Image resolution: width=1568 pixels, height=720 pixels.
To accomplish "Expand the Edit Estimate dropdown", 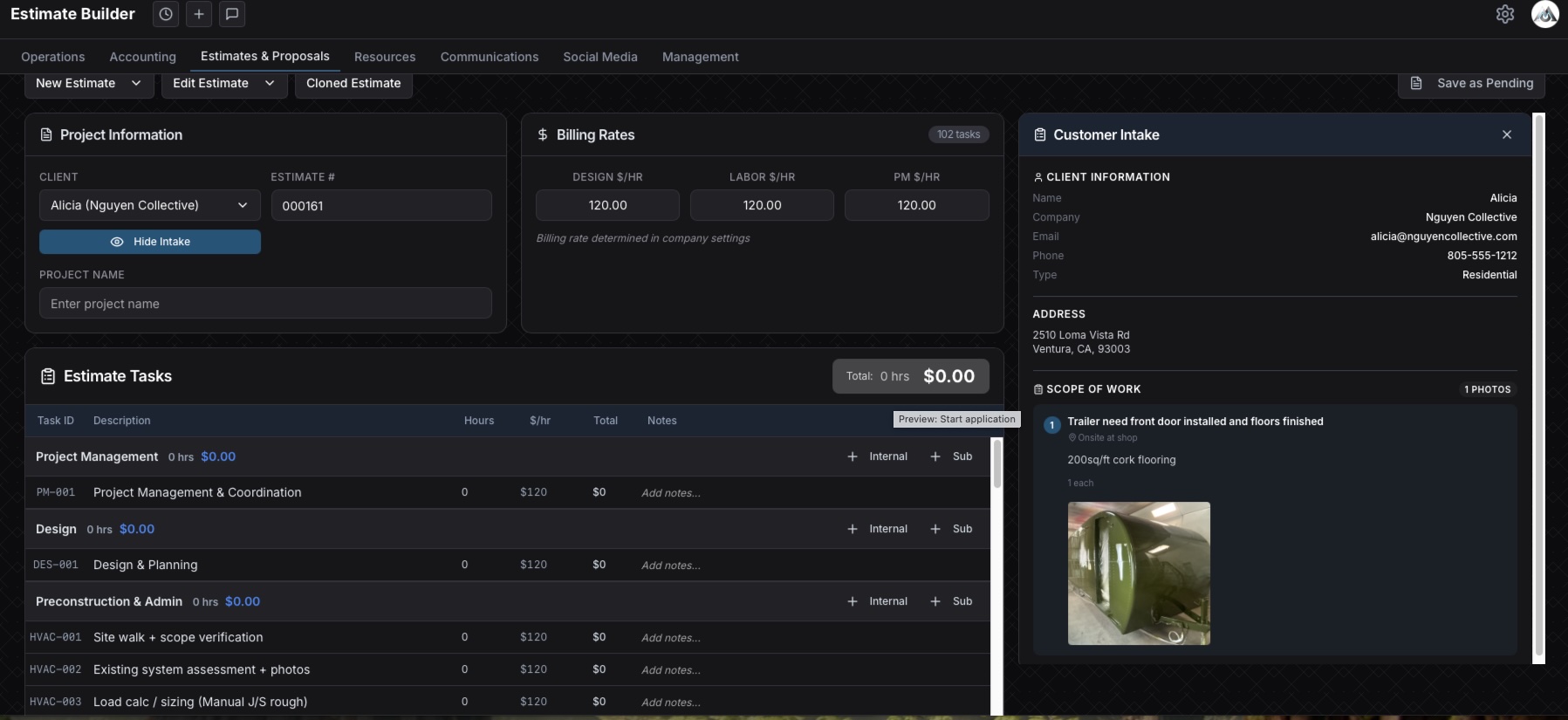I will (224, 84).
